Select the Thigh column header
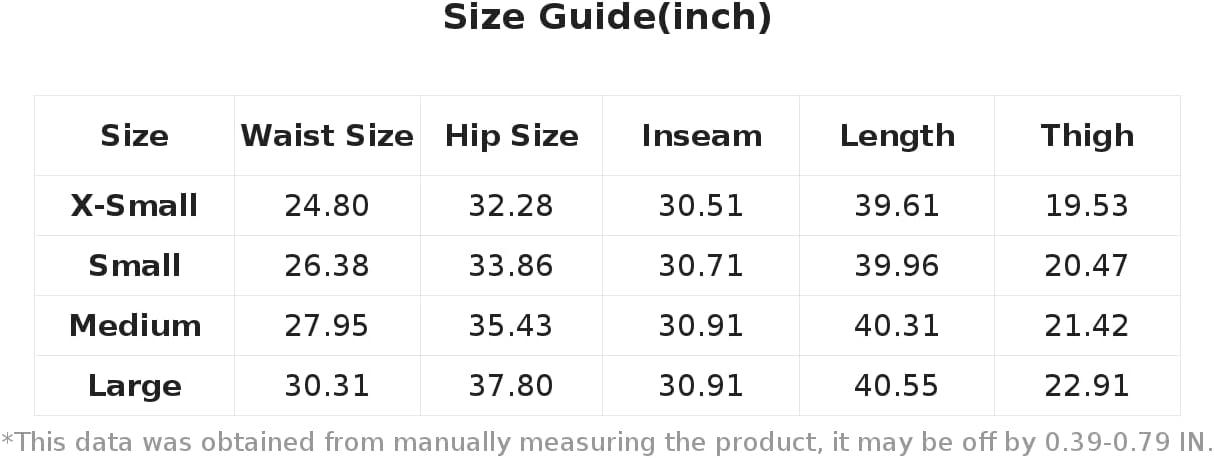 point(1087,136)
